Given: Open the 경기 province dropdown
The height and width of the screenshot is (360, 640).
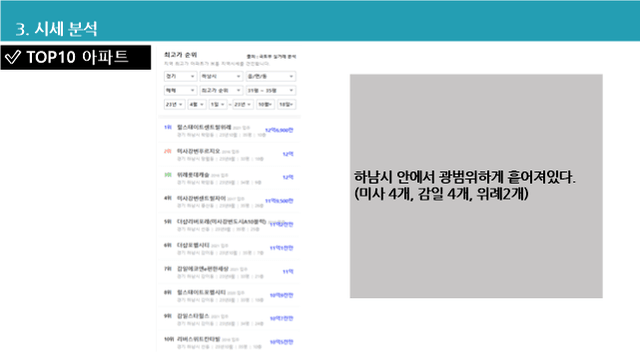Looking at the screenshot, I should pos(180,76).
